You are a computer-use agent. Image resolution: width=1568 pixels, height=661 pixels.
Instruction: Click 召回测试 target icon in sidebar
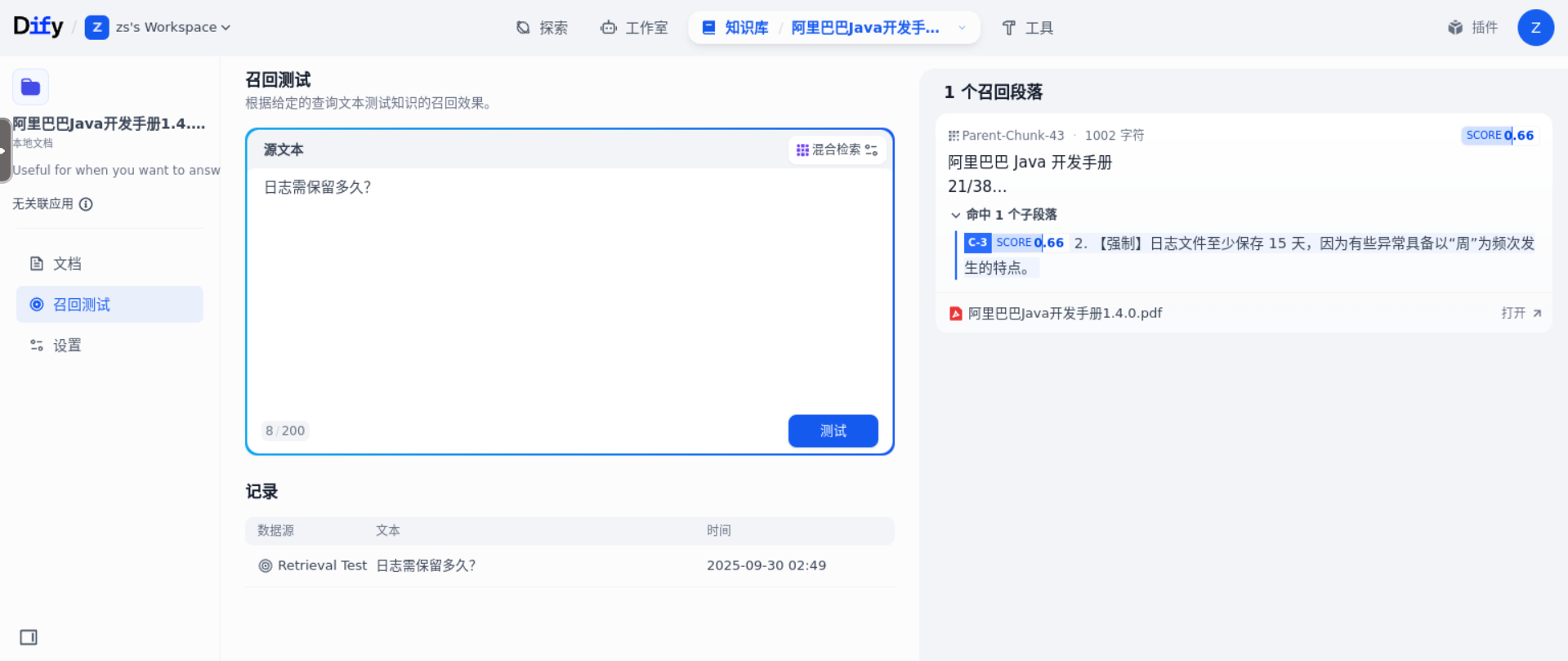[37, 305]
